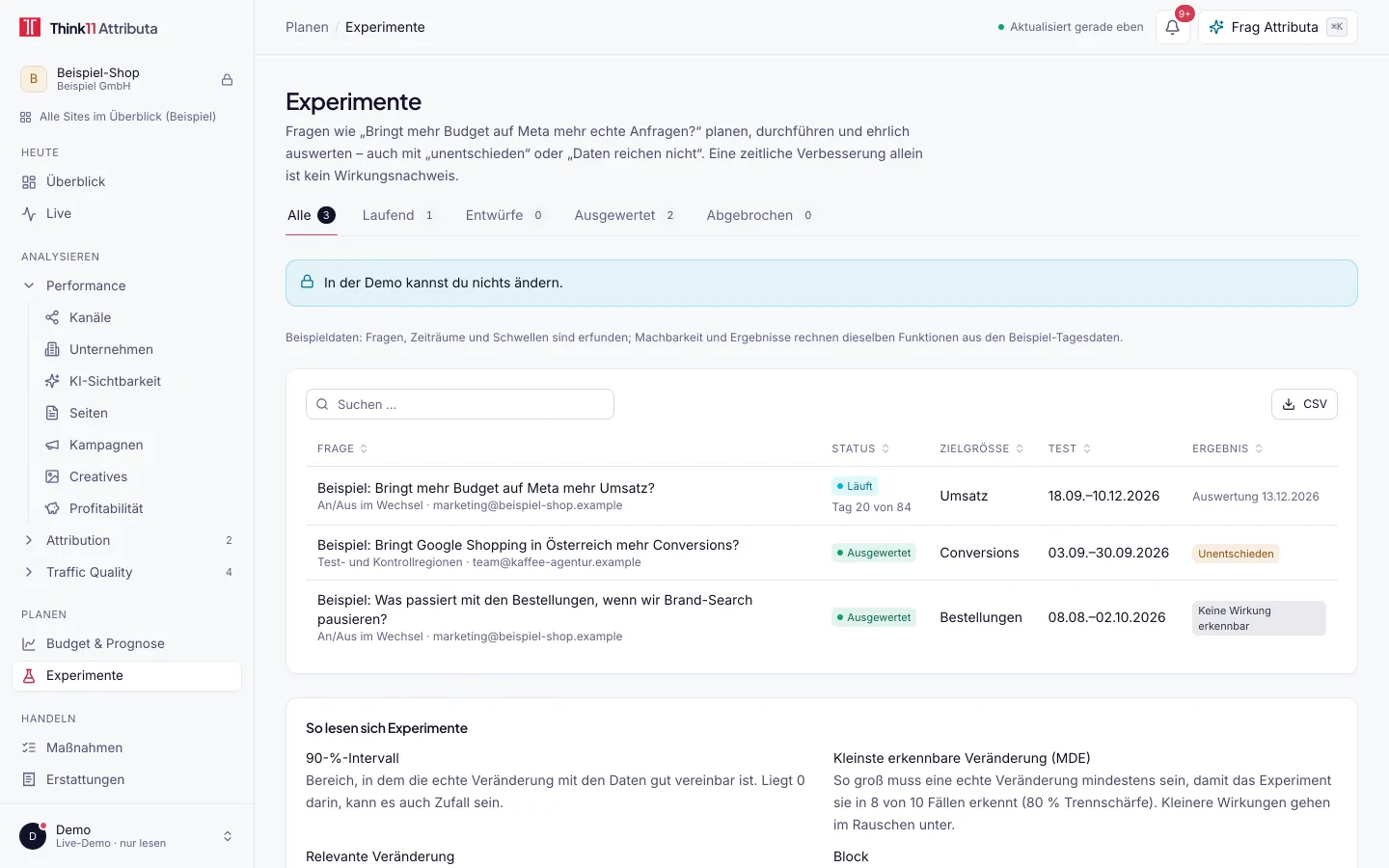Switch to the Laufend tab
Image resolution: width=1389 pixels, height=868 pixels.
(x=398, y=215)
